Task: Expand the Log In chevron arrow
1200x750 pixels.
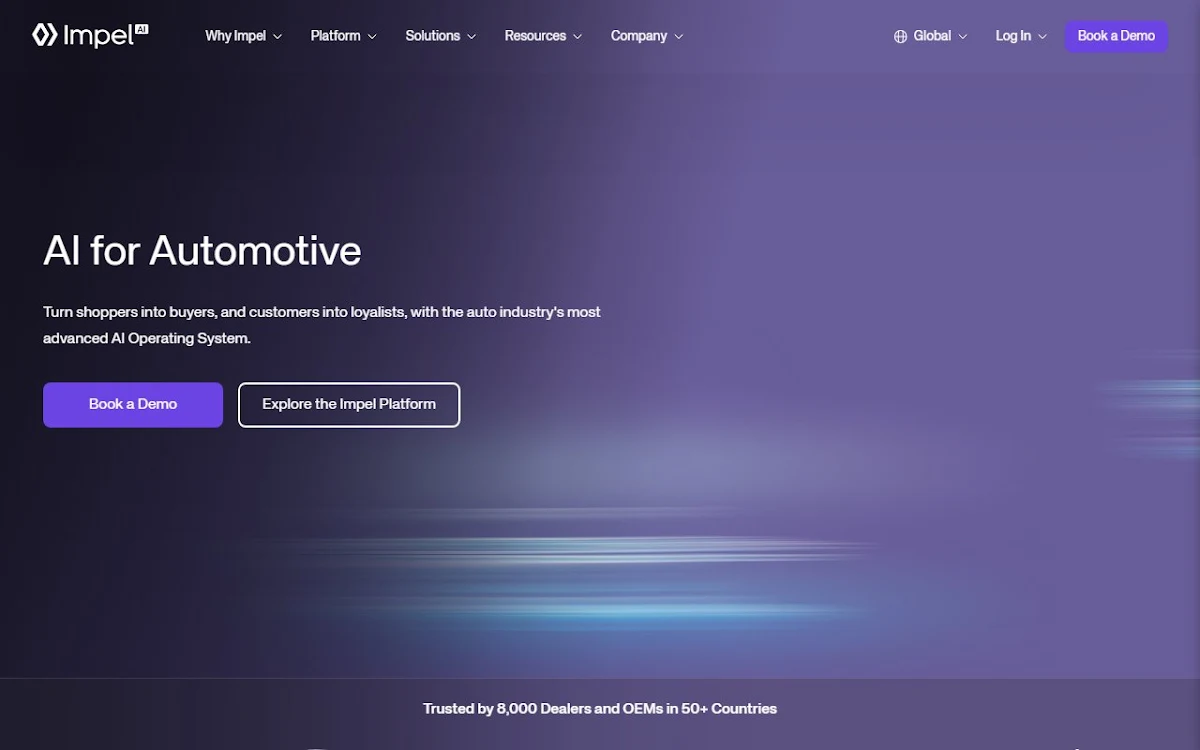Action: (x=1042, y=37)
